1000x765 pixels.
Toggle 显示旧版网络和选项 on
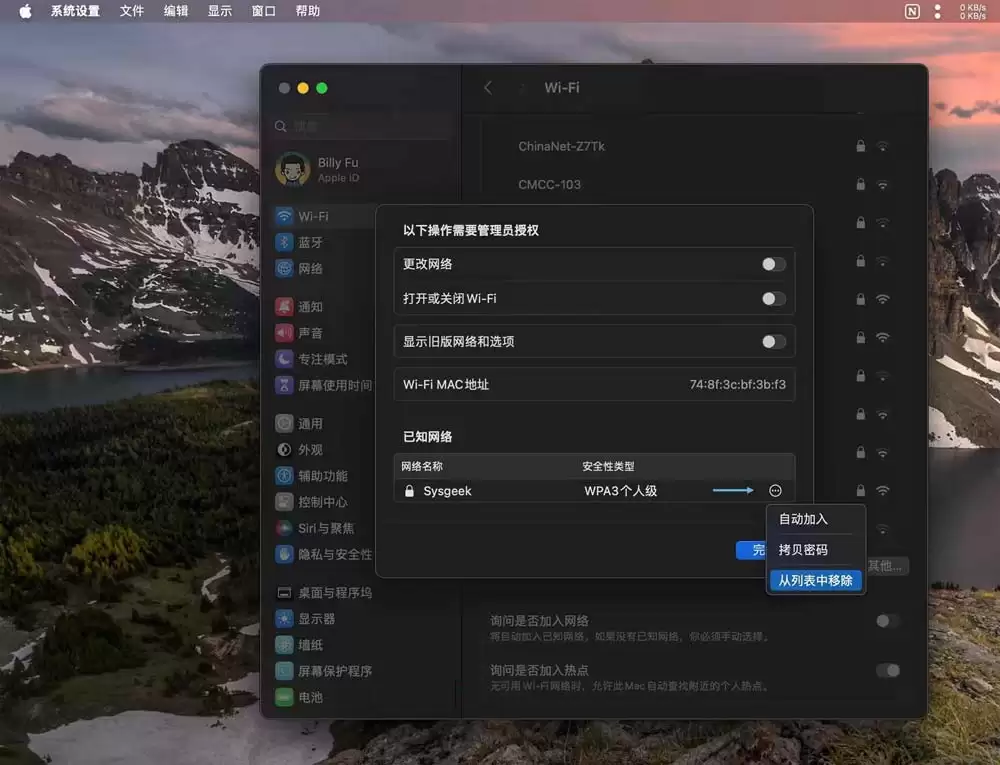772,341
